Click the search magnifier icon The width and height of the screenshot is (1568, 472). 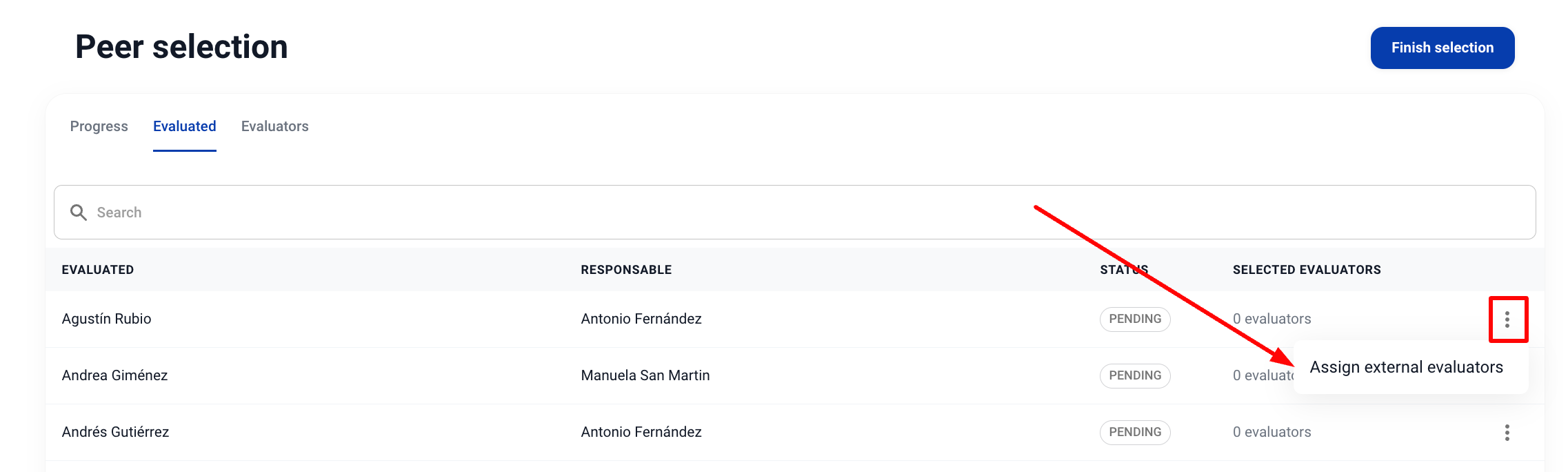(79, 213)
